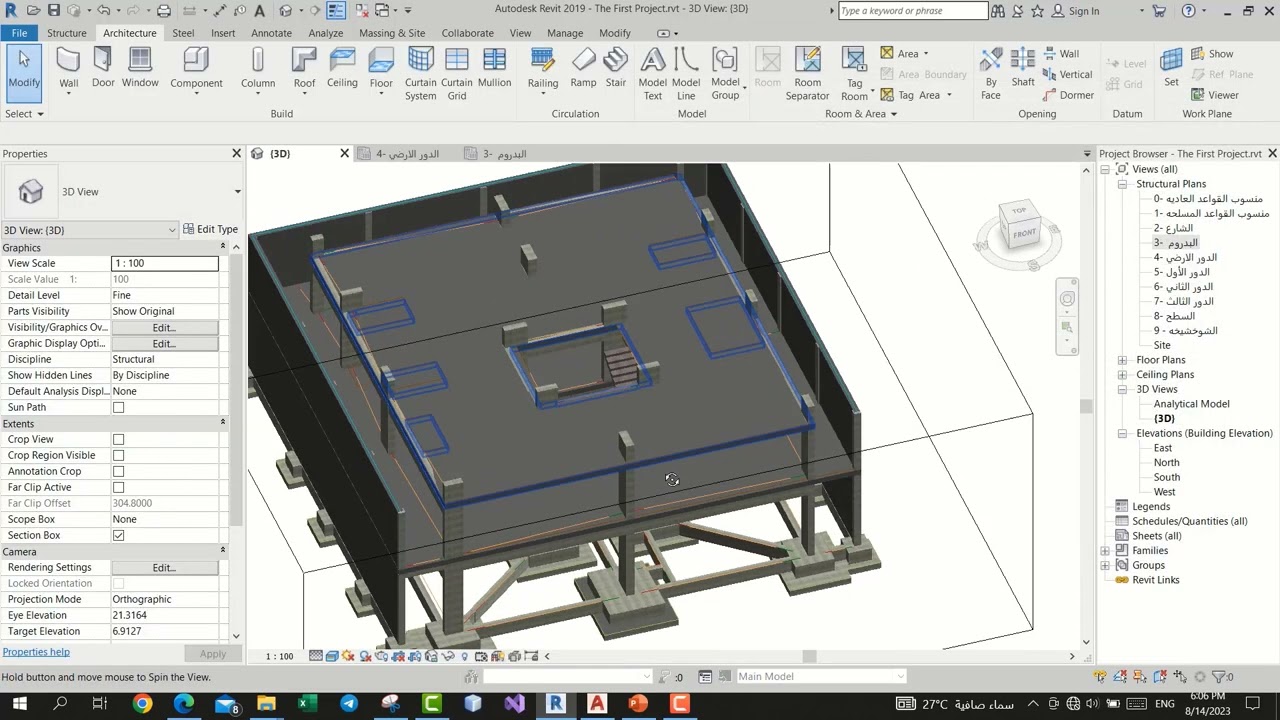1280x720 pixels.
Task: Select the Tag Room tool
Action: pos(854,74)
